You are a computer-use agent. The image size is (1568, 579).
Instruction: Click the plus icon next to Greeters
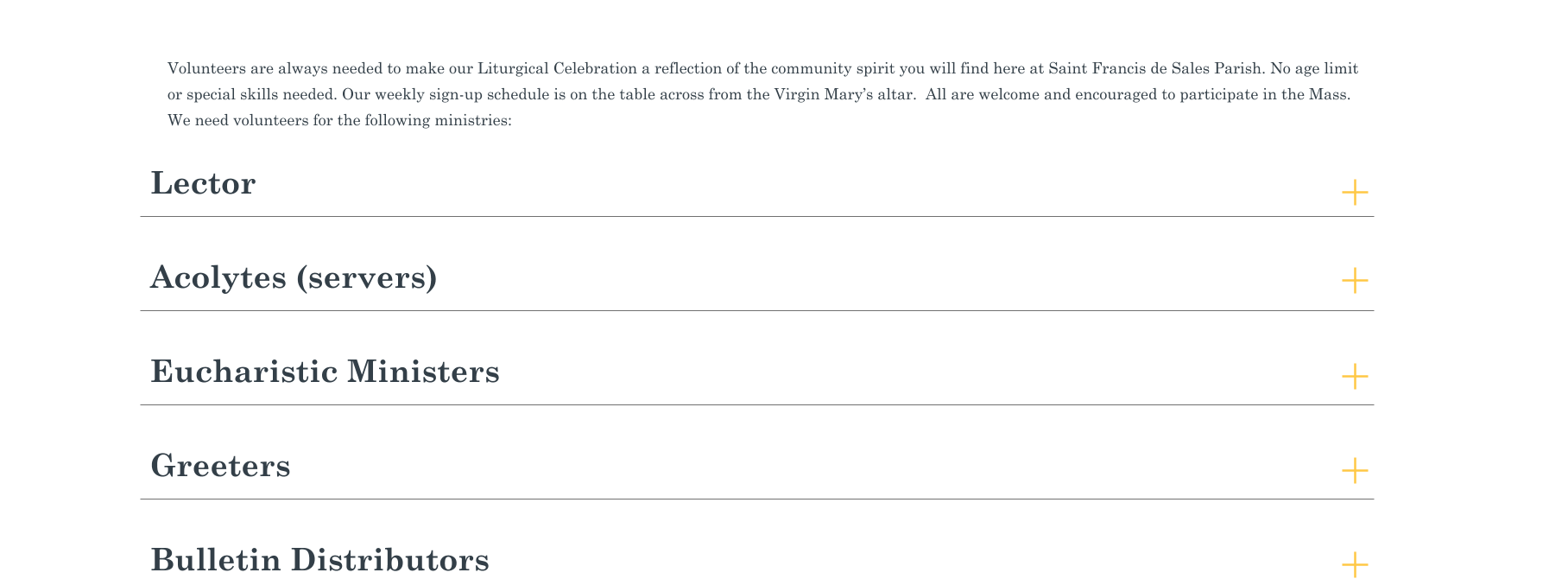coord(1354,471)
